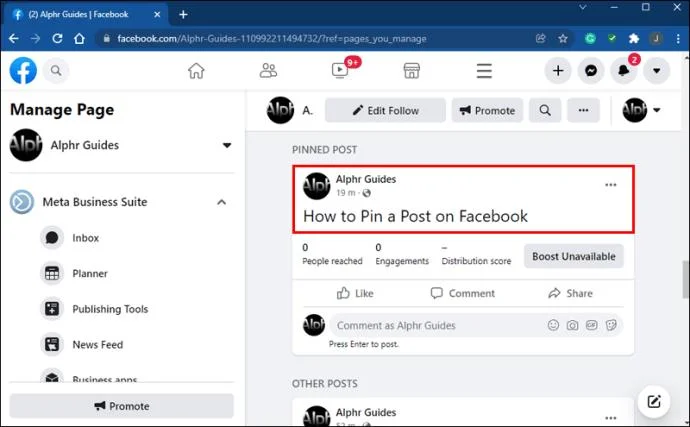This screenshot has height=427, width=690.
Task: Open the Facebook Watch video icon
Action: [x=340, y=70]
